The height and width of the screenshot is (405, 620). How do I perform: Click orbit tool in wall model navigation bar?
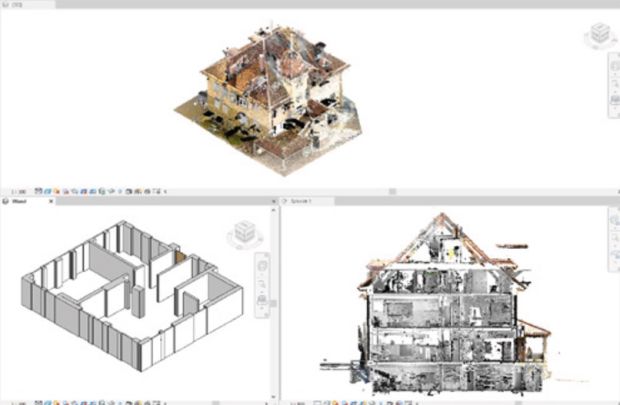point(262,299)
